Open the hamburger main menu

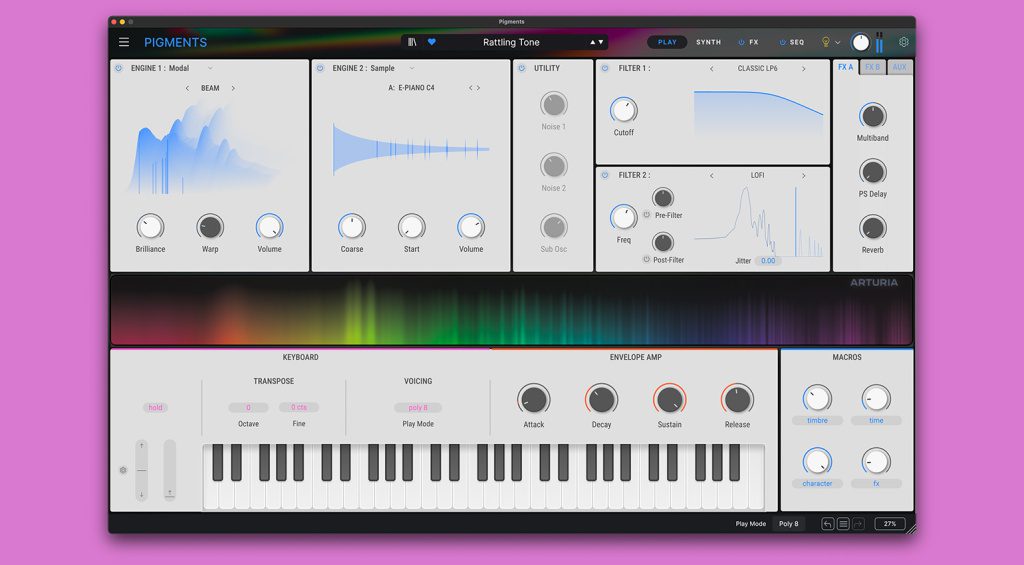pyautogui.click(x=123, y=42)
